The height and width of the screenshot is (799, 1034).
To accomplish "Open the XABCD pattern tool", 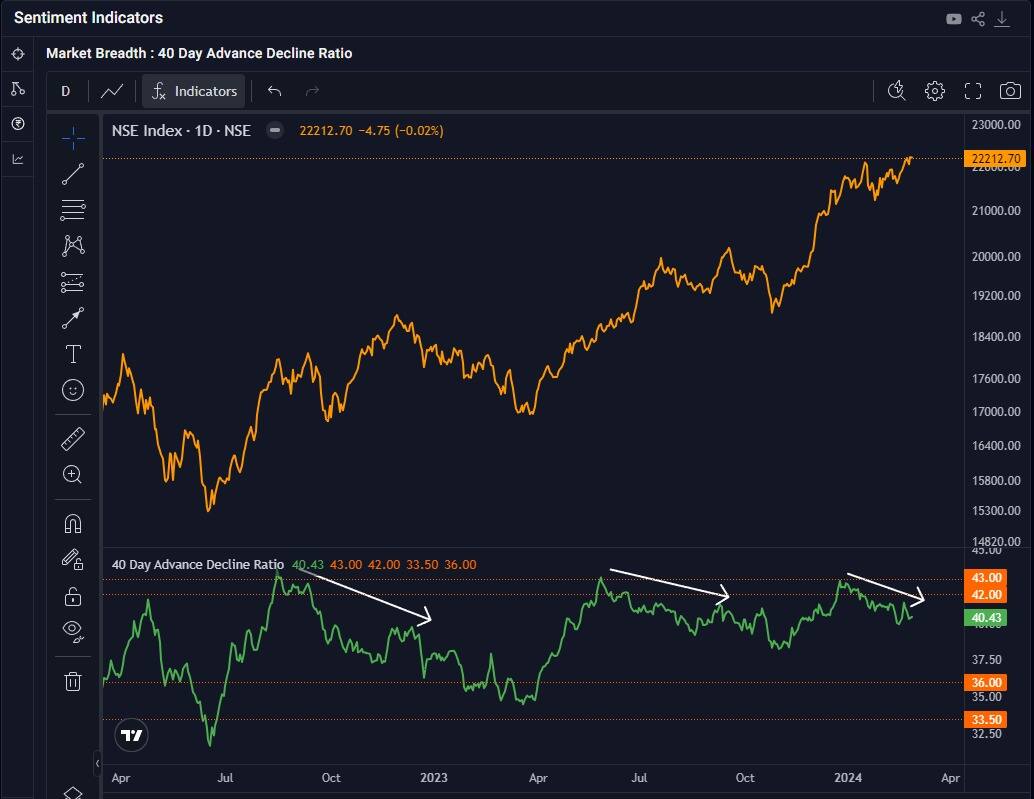I will pyautogui.click(x=73, y=245).
